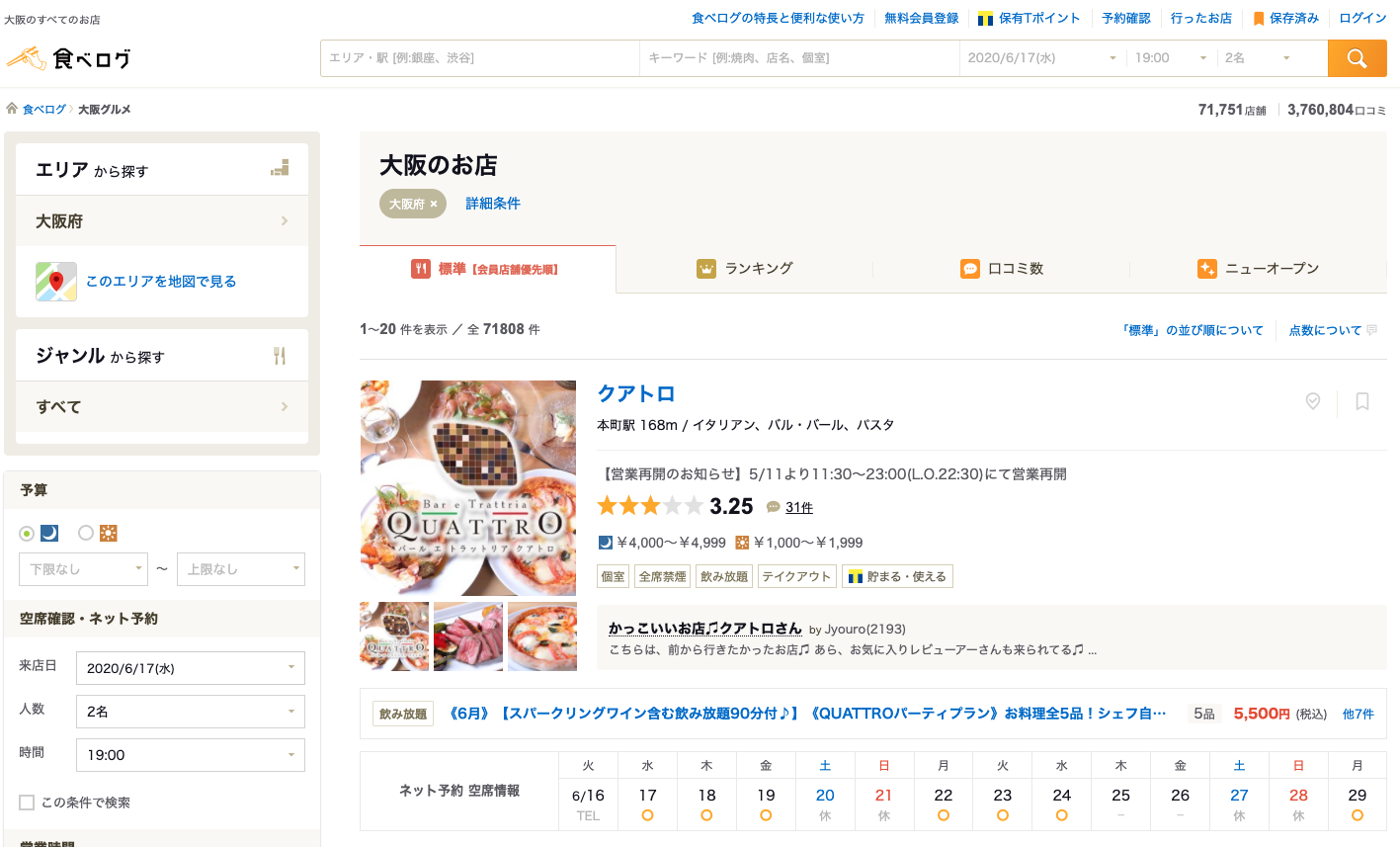1400x847 pixels.
Task: Open the steak dish thumbnail
Action: pos(468,636)
